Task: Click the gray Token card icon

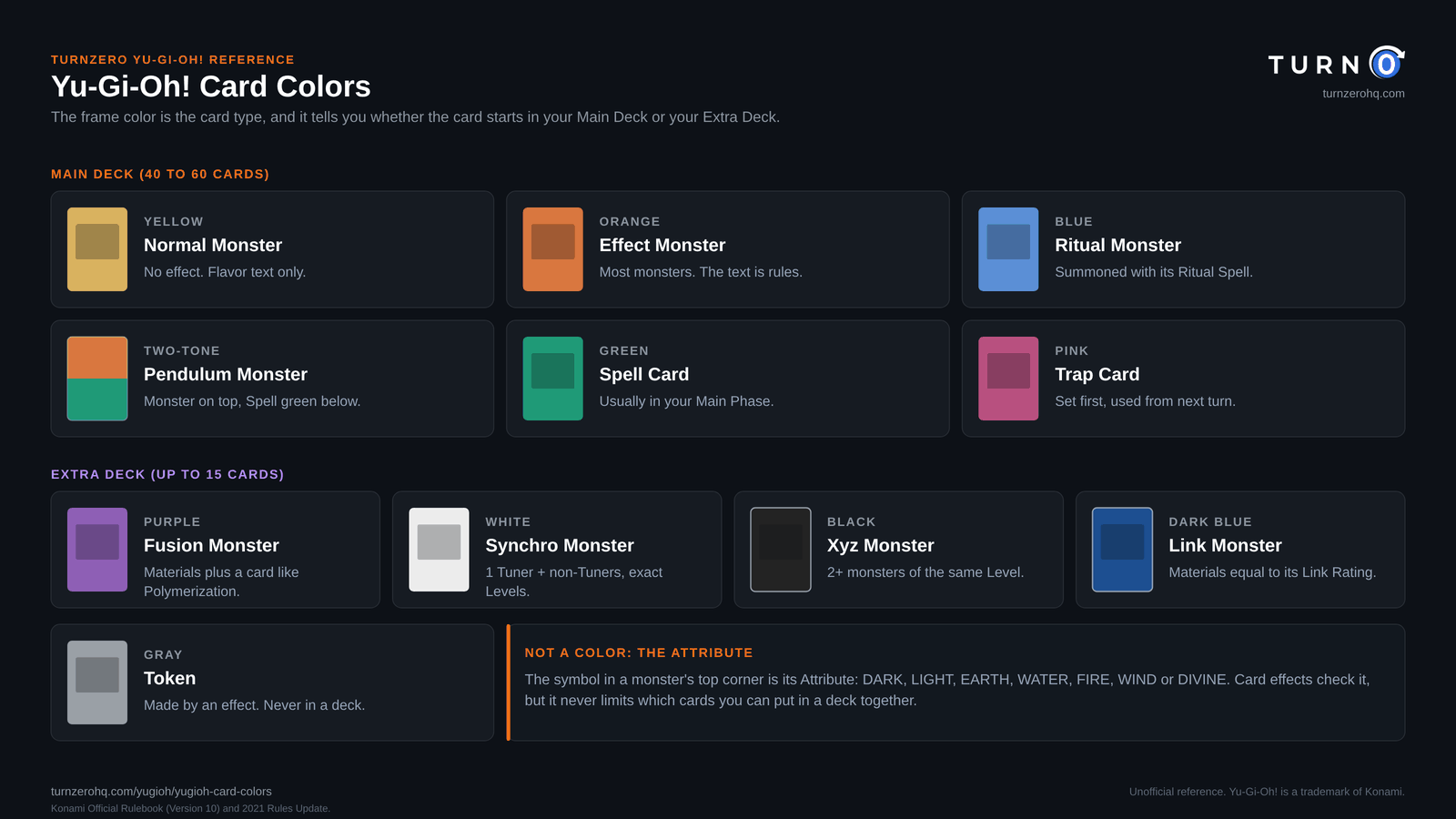Action: click(x=97, y=682)
